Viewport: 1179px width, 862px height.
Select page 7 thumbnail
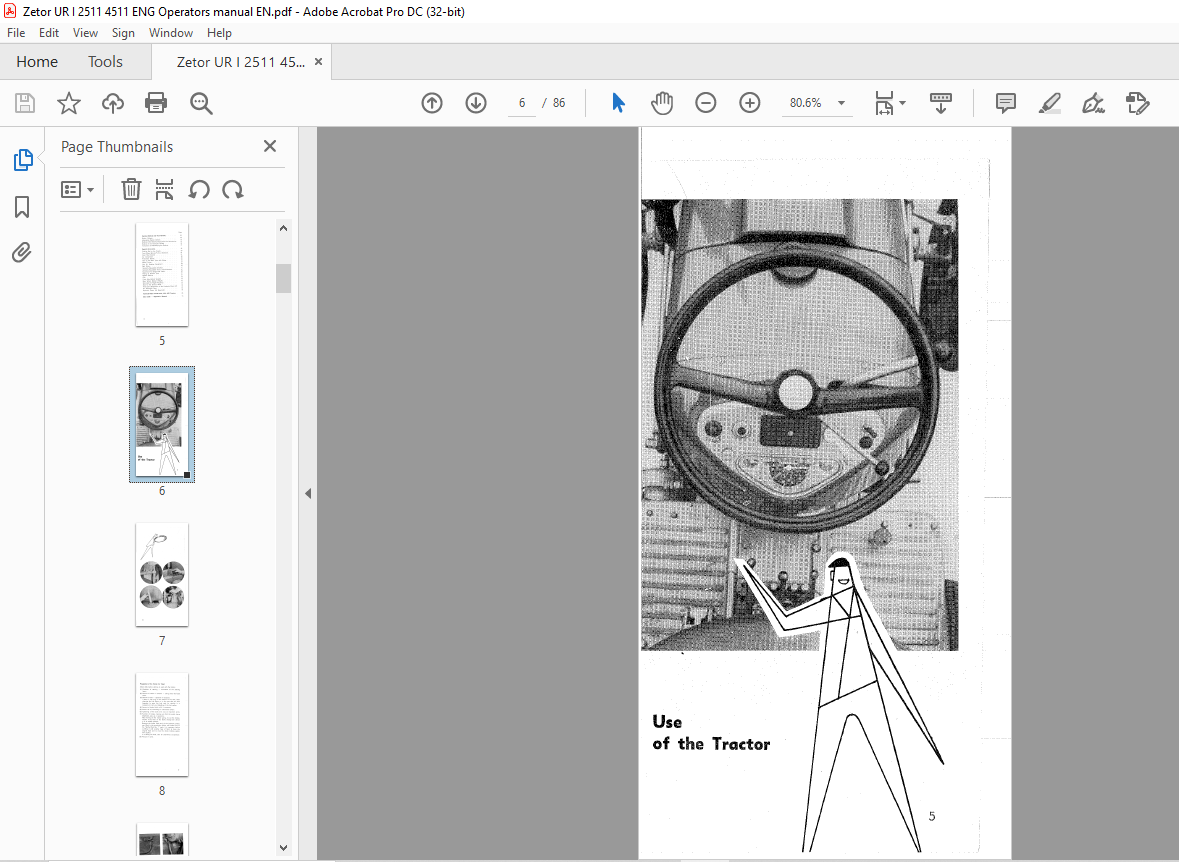162,575
